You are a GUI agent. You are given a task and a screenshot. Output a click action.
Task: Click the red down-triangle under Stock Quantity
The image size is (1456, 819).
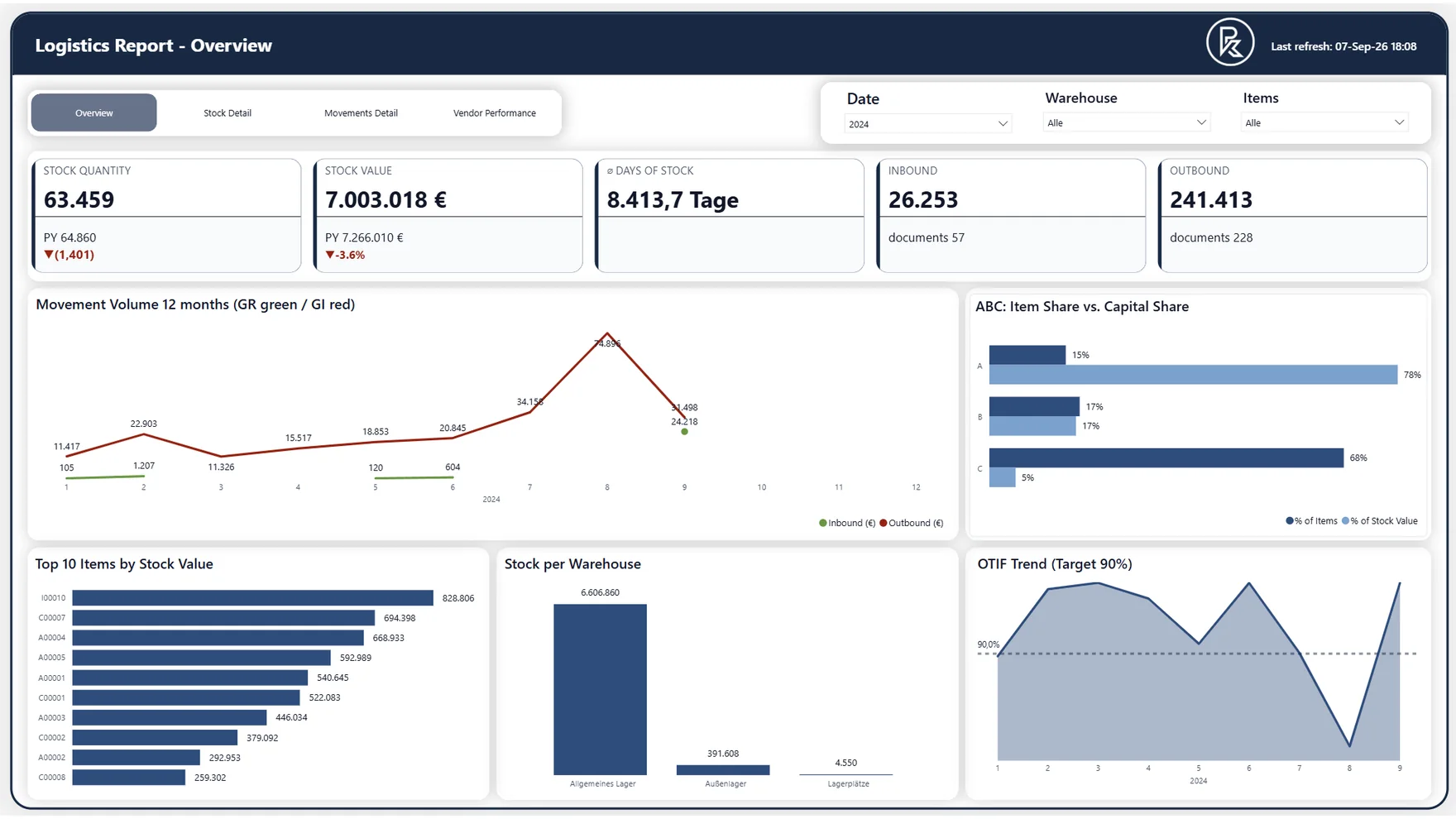point(49,255)
